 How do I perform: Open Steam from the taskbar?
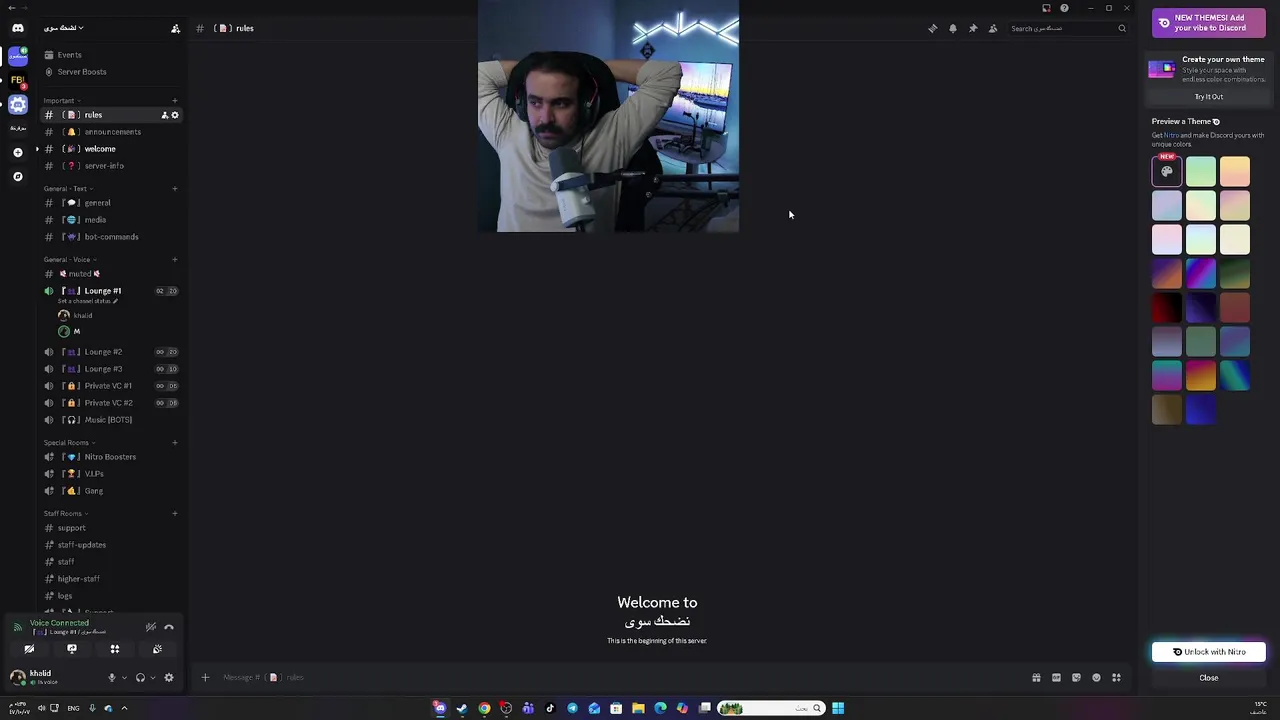(x=462, y=708)
